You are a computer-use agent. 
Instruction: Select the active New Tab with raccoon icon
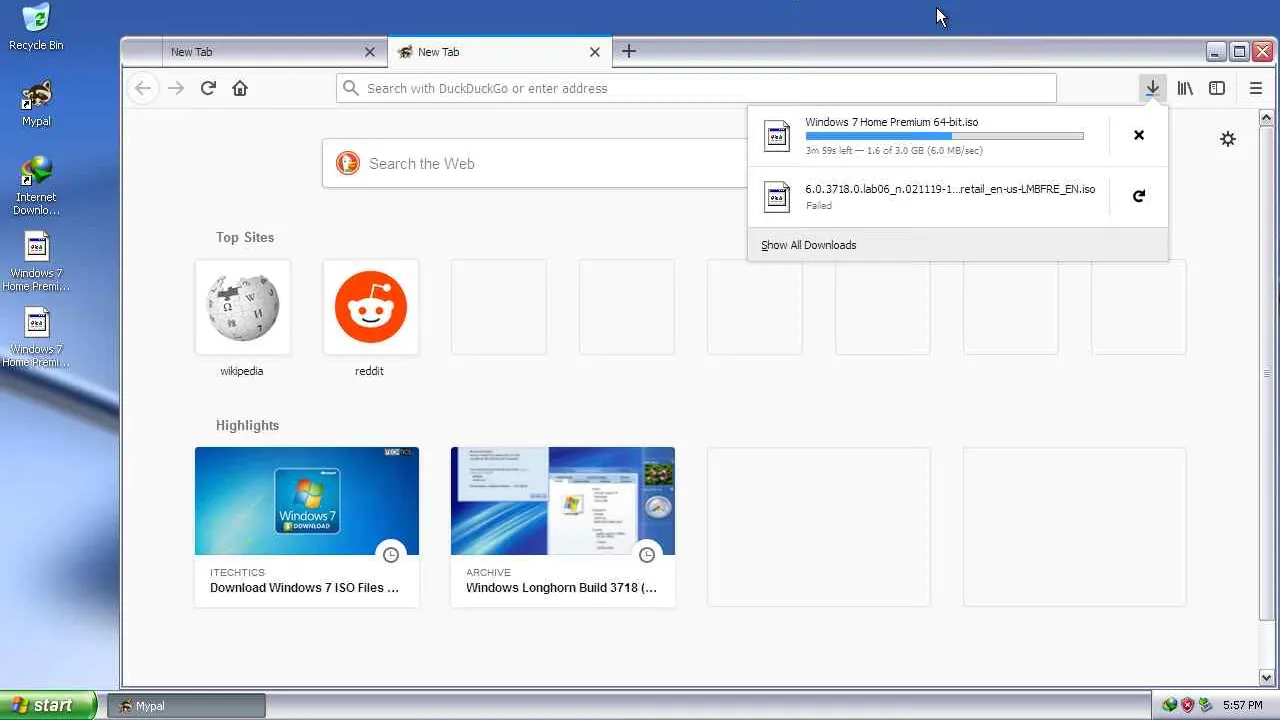(499, 52)
